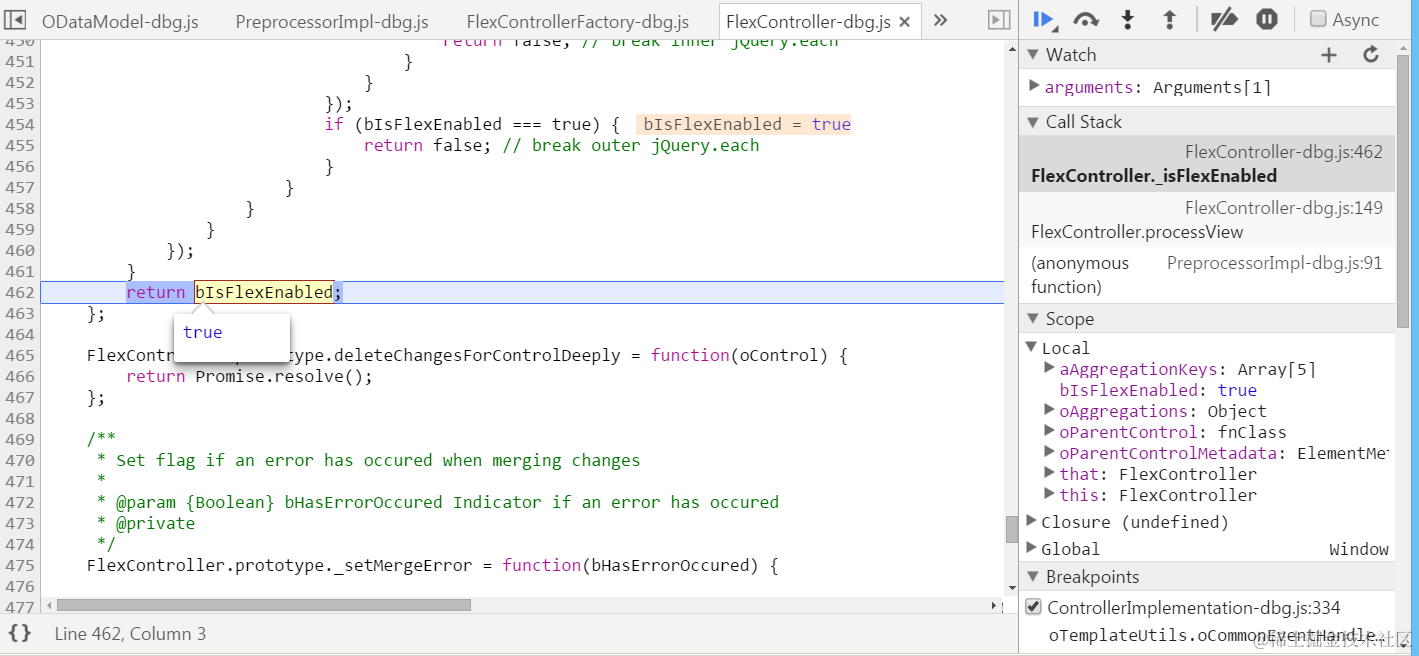
Task: Select the anonymous function call frame
Action: [x=1206, y=275]
